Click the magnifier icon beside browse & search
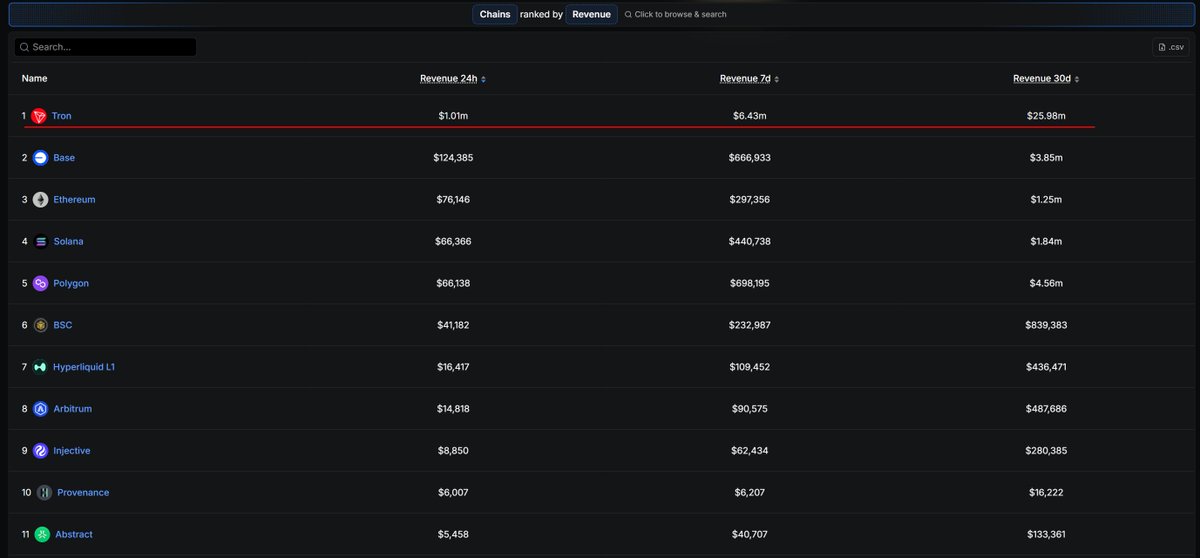This screenshot has height=558, width=1200. [x=628, y=15]
